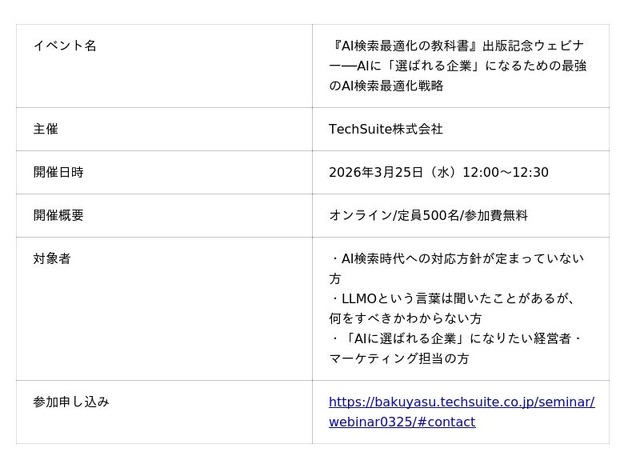Click the weekday marker （水）
The width and height of the screenshot is (640, 468).
pyautogui.click(x=443, y=172)
